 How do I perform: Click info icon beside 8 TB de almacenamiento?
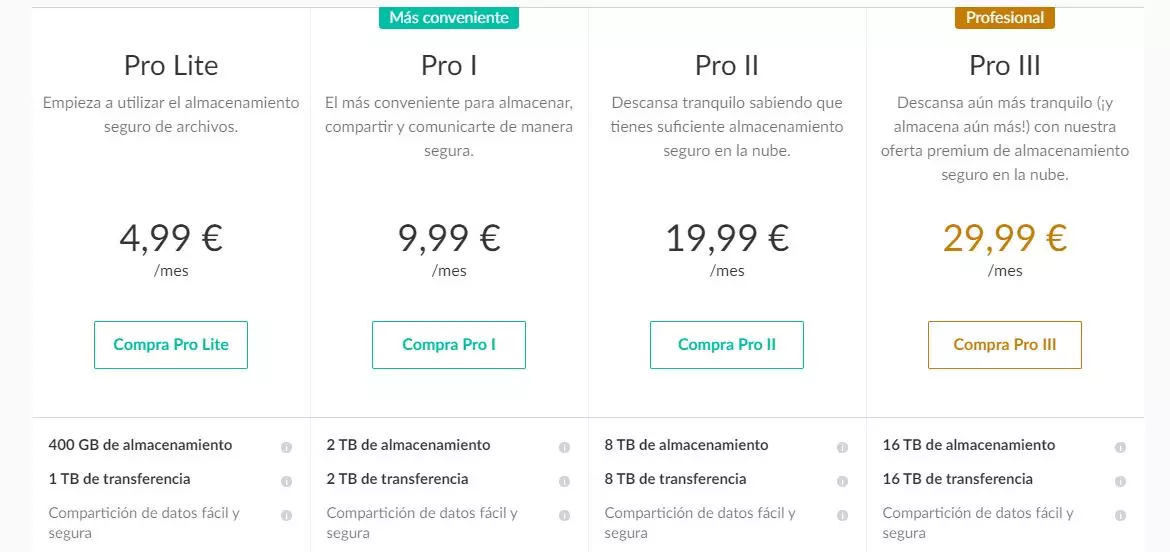tap(842, 448)
